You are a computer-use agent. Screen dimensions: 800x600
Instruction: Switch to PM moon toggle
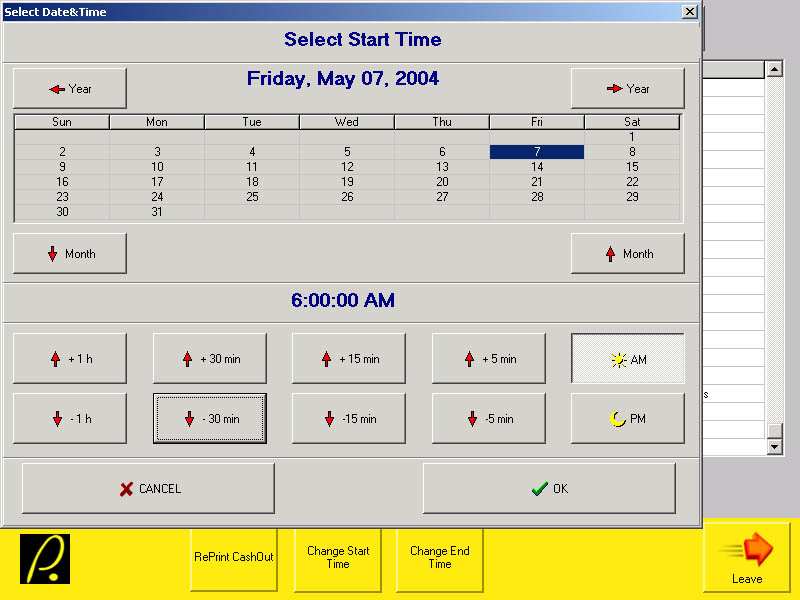click(x=628, y=419)
